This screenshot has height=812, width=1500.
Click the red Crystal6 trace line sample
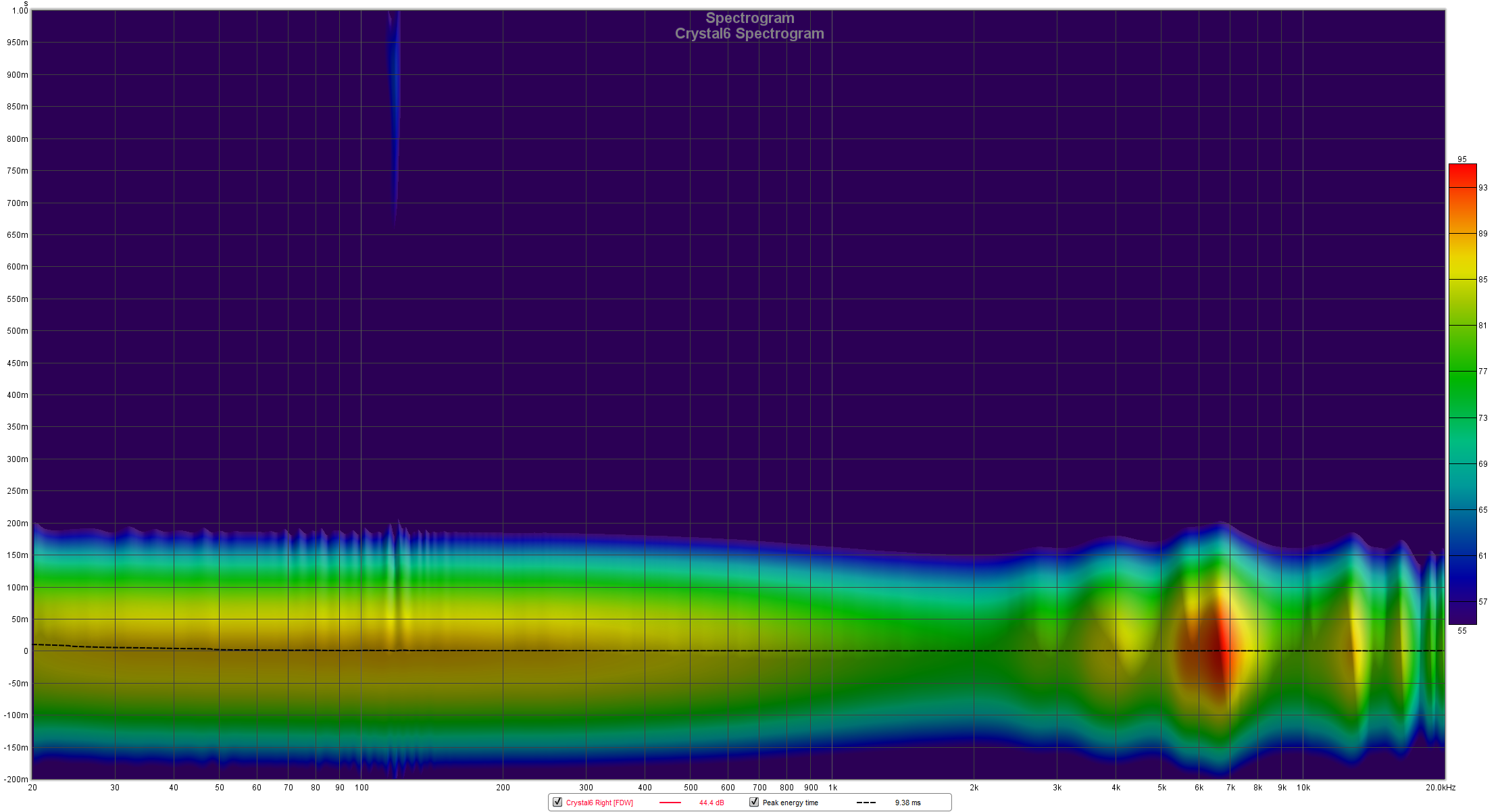[670, 803]
